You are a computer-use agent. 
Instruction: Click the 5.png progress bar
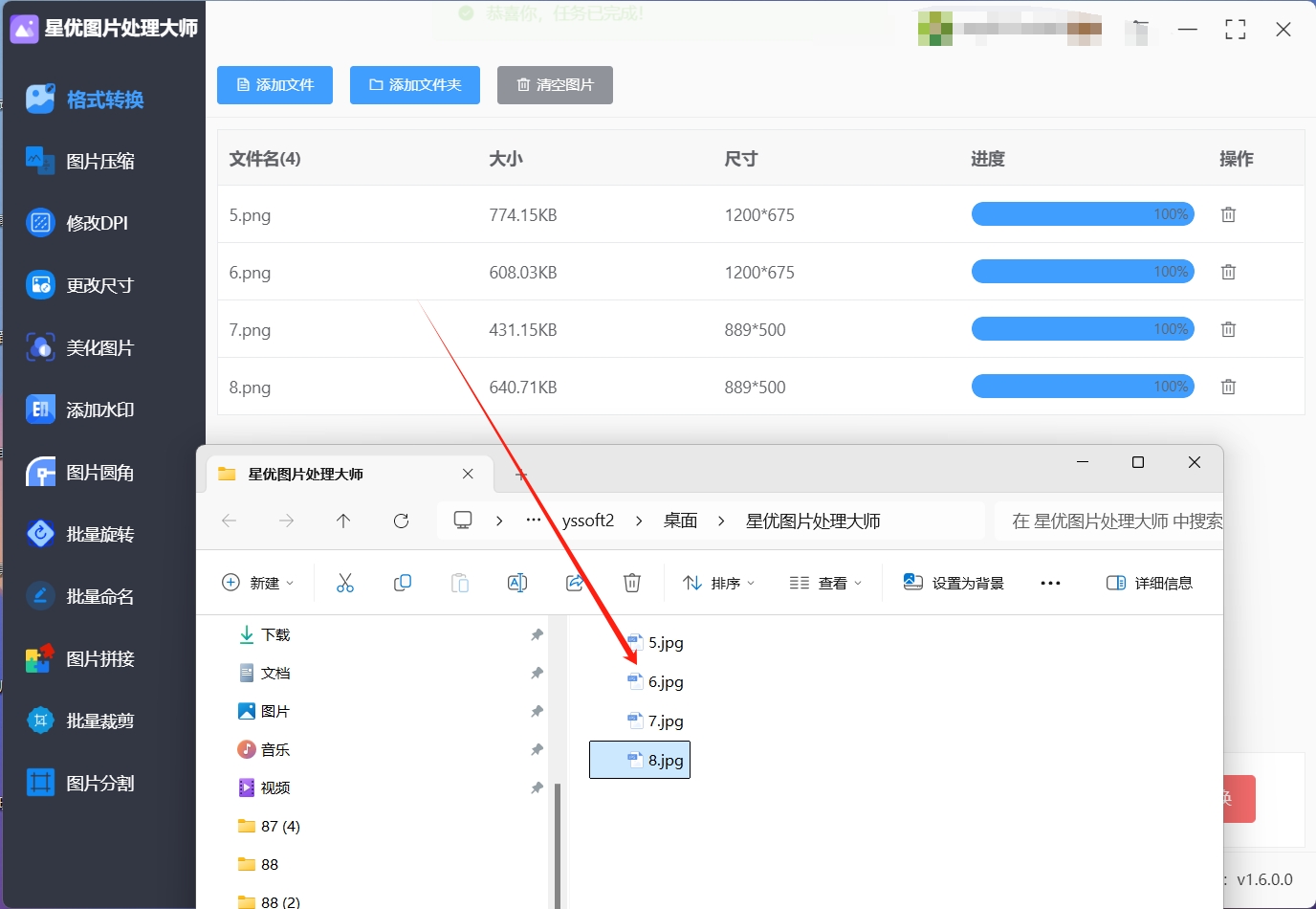(x=1083, y=214)
